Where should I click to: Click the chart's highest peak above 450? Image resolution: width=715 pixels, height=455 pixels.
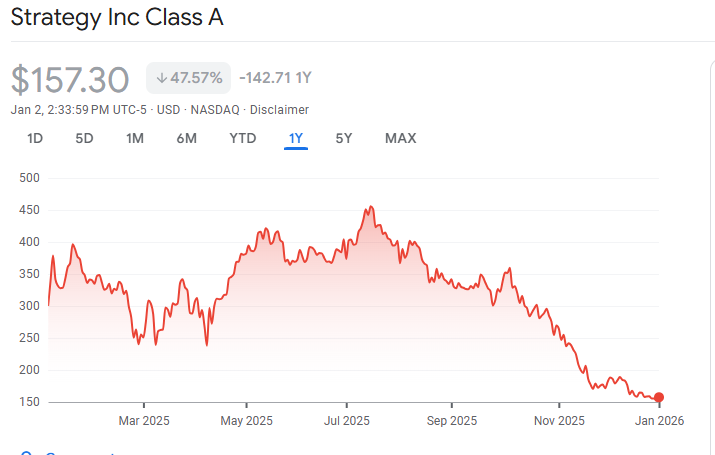pos(371,208)
